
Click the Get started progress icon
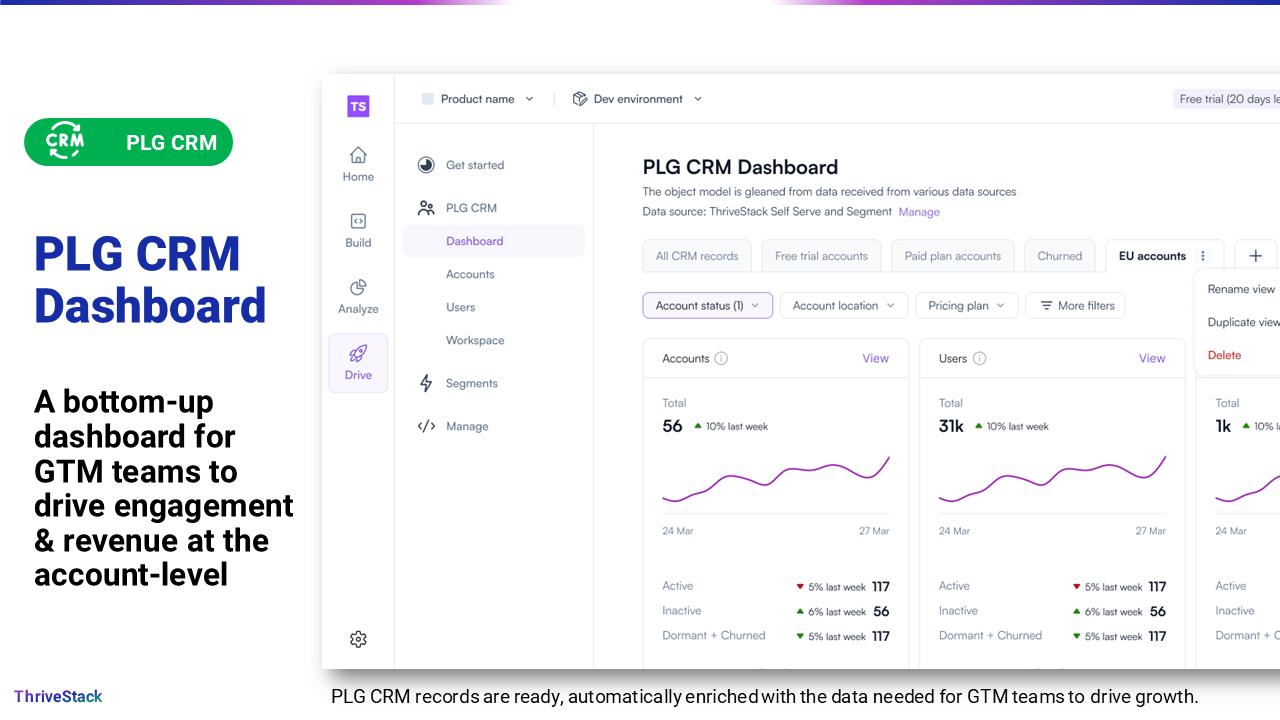[426, 165]
